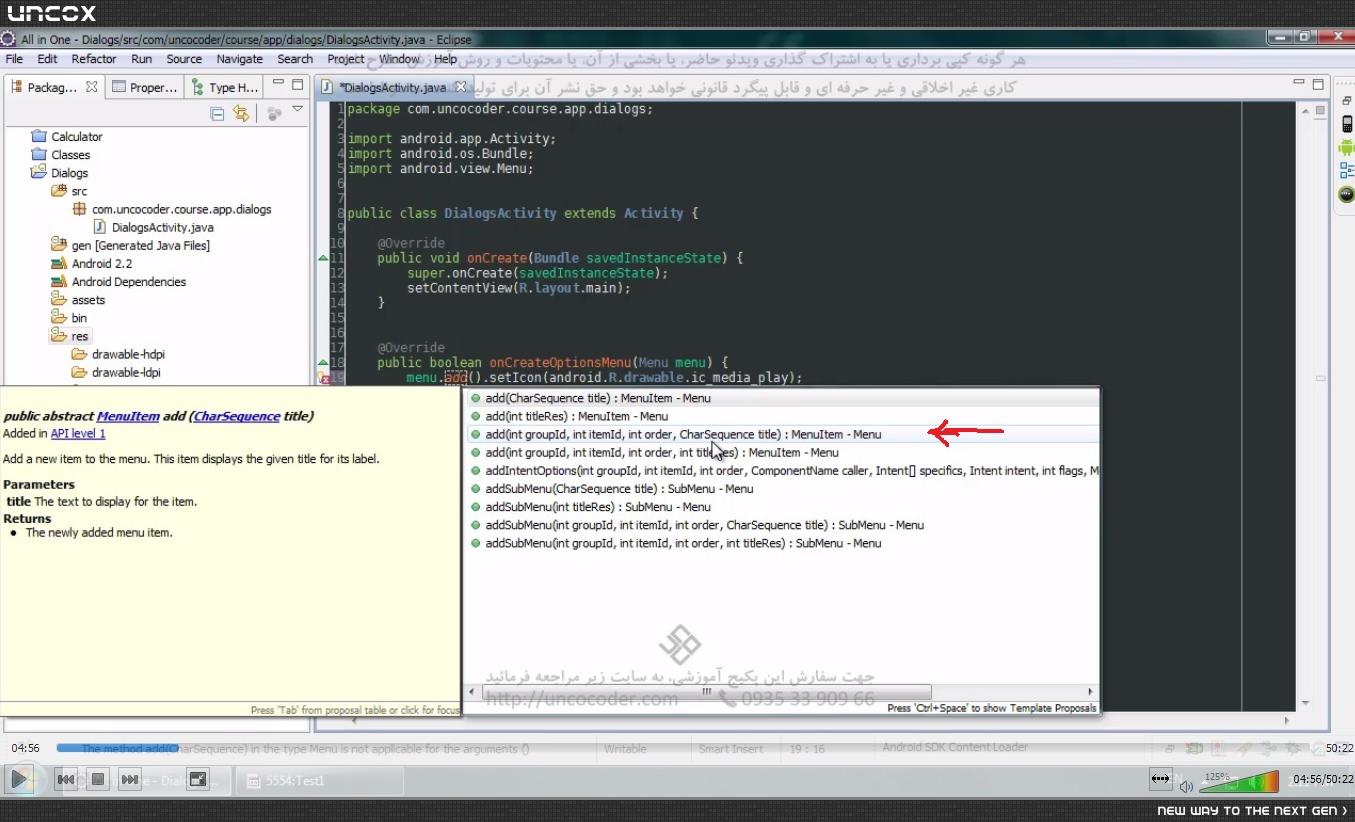
Task: Choose addSubMenu(CharSequence title) proposal
Action: pyautogui.click(x=783, y=489)
